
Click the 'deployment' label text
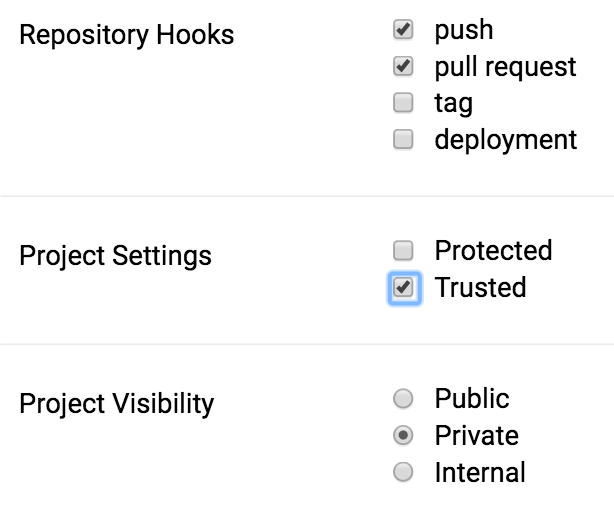pyautogui.click(x=506, y=140)
